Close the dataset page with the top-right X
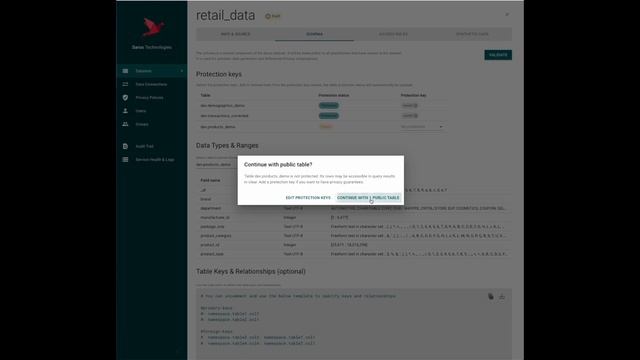Viewport: 640px width, 360px height. (507, 15)
